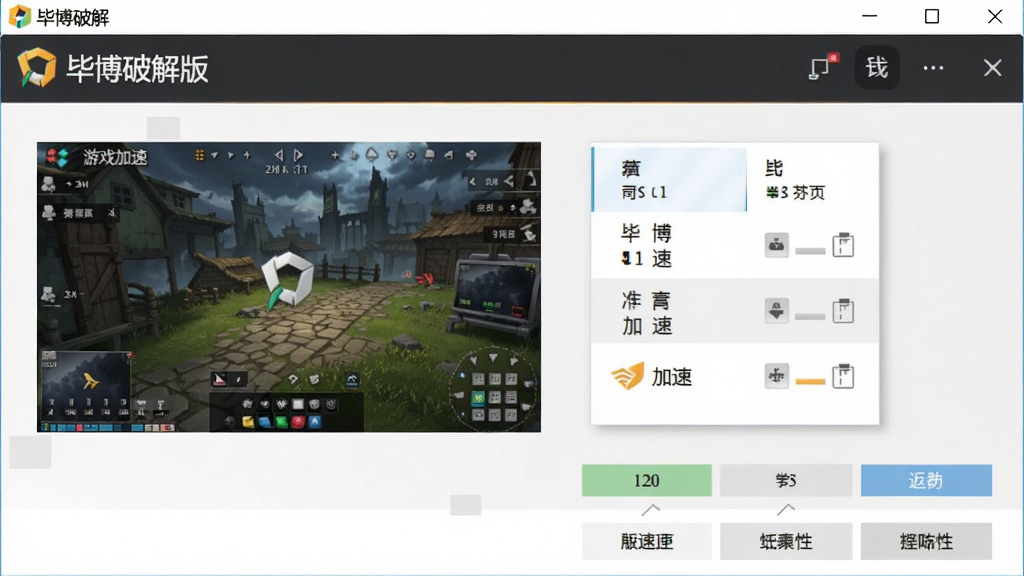The width and height of the screenshot is (1024, 576).
Task: Select the middle 加速 row with gray background
Action: click(x=735, y=312)
